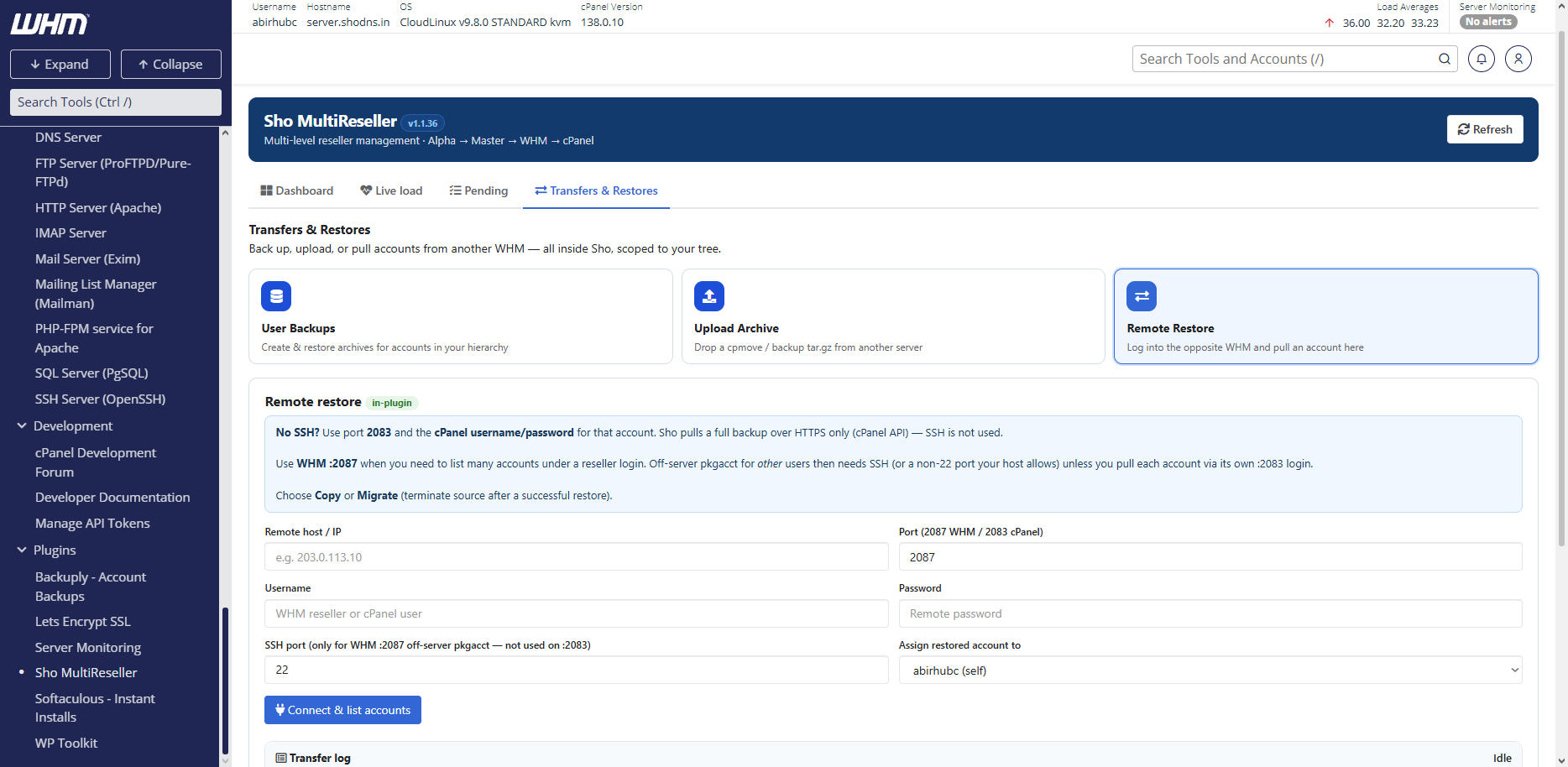Open Softaculous - Instant Installs link
Image resolution: width=1568 pixels, height=767 pixels.
pos(95,707)
